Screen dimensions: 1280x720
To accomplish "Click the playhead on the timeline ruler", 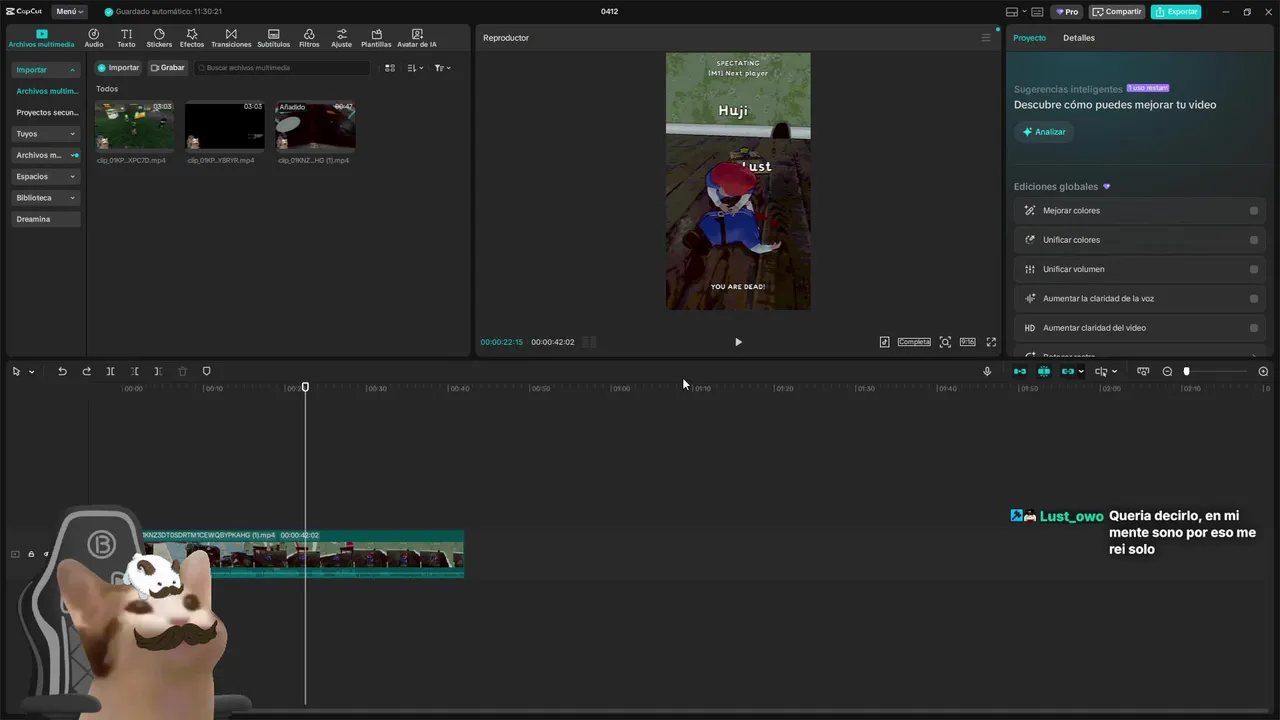I will pyautogui.click(x=305, y=387).
